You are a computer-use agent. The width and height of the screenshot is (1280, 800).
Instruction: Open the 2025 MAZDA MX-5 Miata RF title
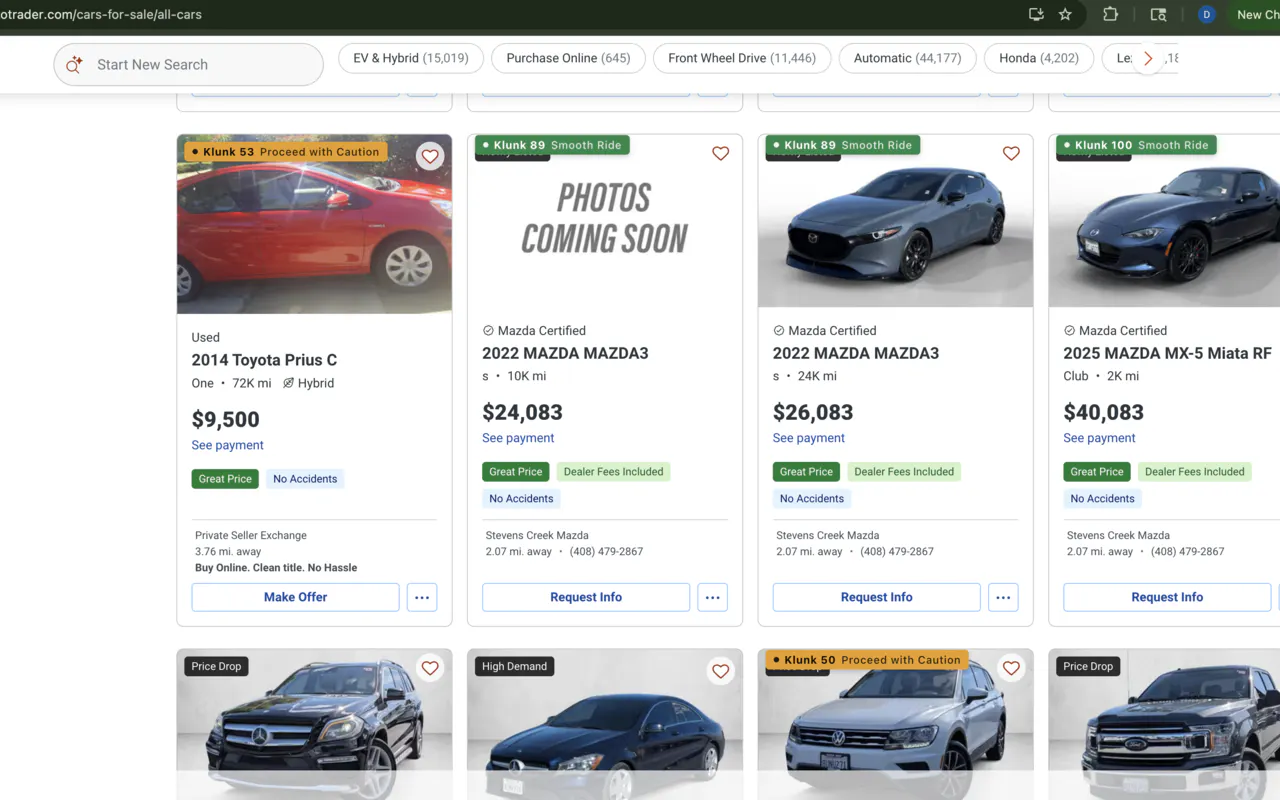click(x=1167, y=353)
